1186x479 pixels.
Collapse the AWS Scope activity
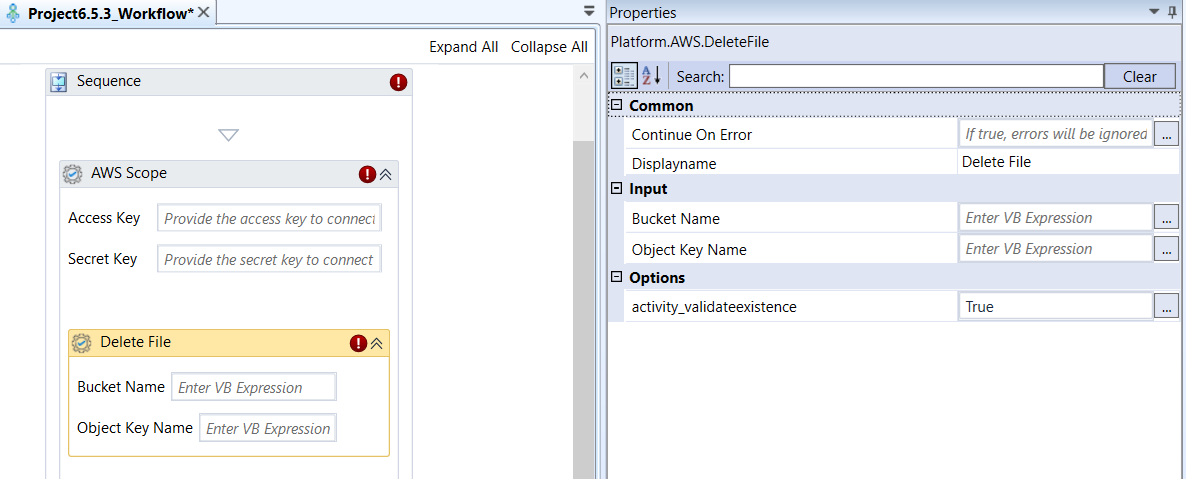click(385, 175)
